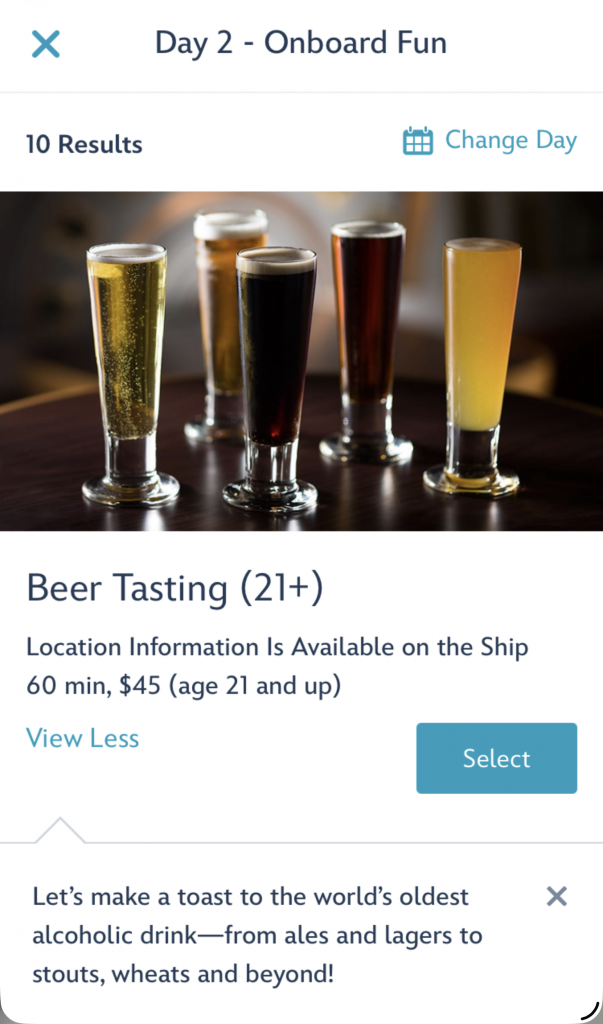Click the description panel pointer triangle
Image resolution: width=603 pixels, height=1024 pixels.
[59, 831]
